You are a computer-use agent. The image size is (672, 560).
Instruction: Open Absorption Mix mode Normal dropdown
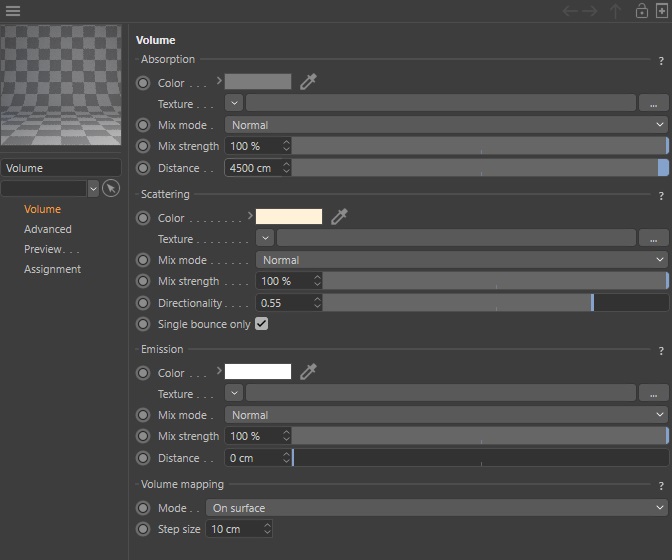446,125
